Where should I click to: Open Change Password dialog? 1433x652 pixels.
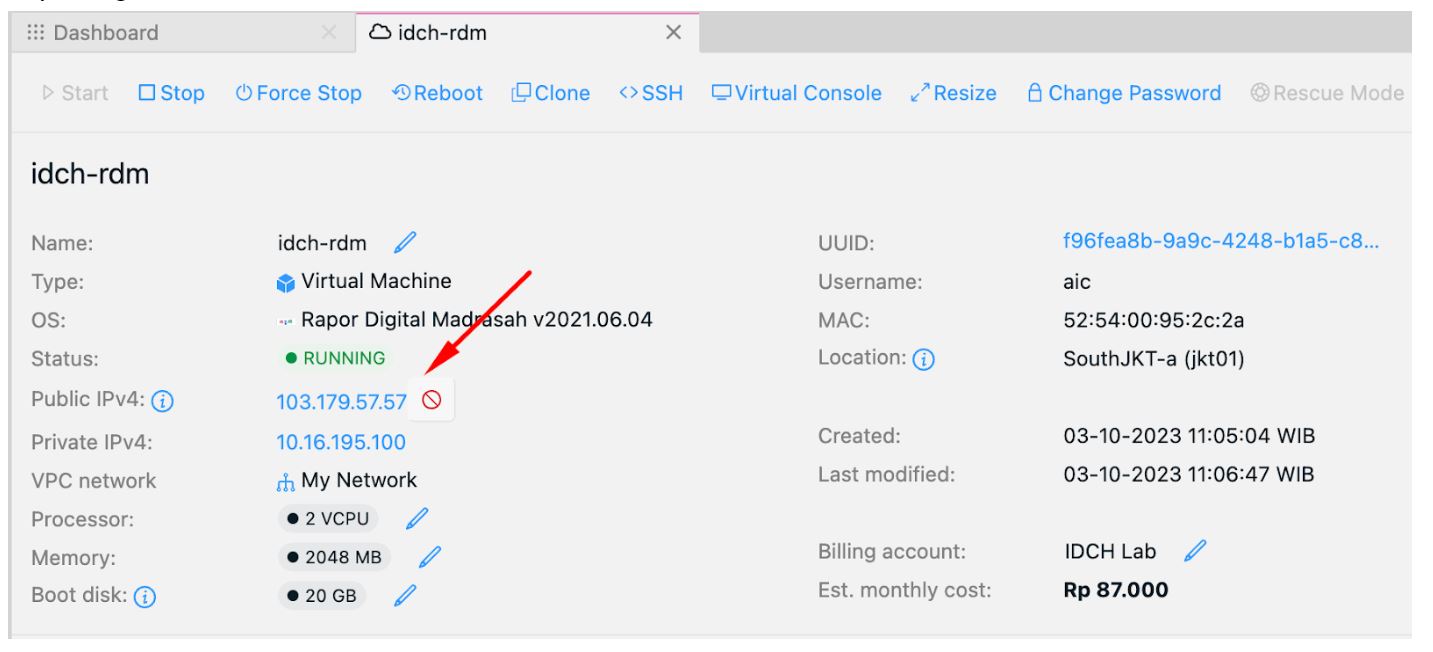coord(1124,93)
